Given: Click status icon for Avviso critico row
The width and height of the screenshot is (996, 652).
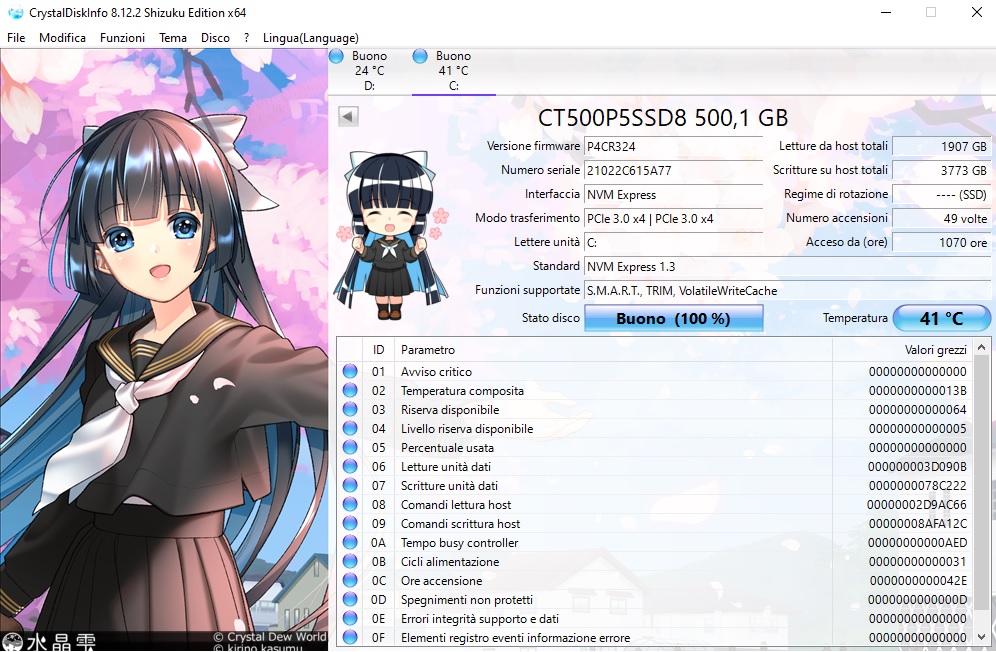Looking at the screenshot, I should (x=350, y=371).
